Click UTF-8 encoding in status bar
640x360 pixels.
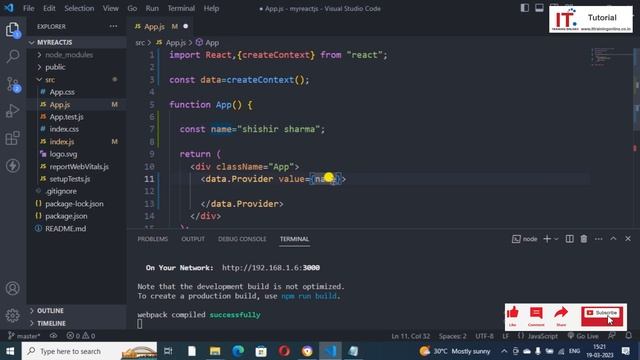pos(484,336)
